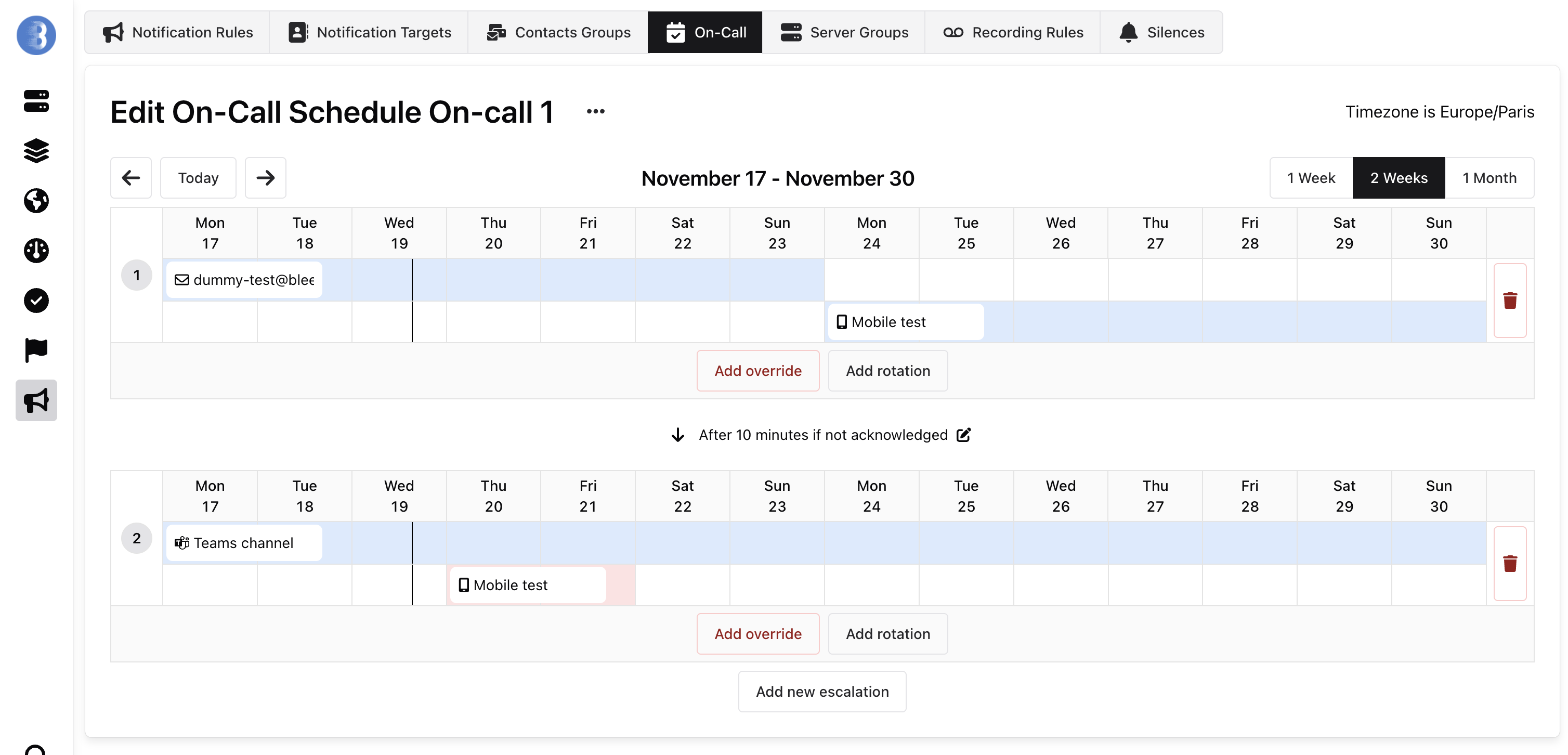
Task: Switch the calendar to 1 Month view
Action: pyautogui.click(x=1489, y=178)
